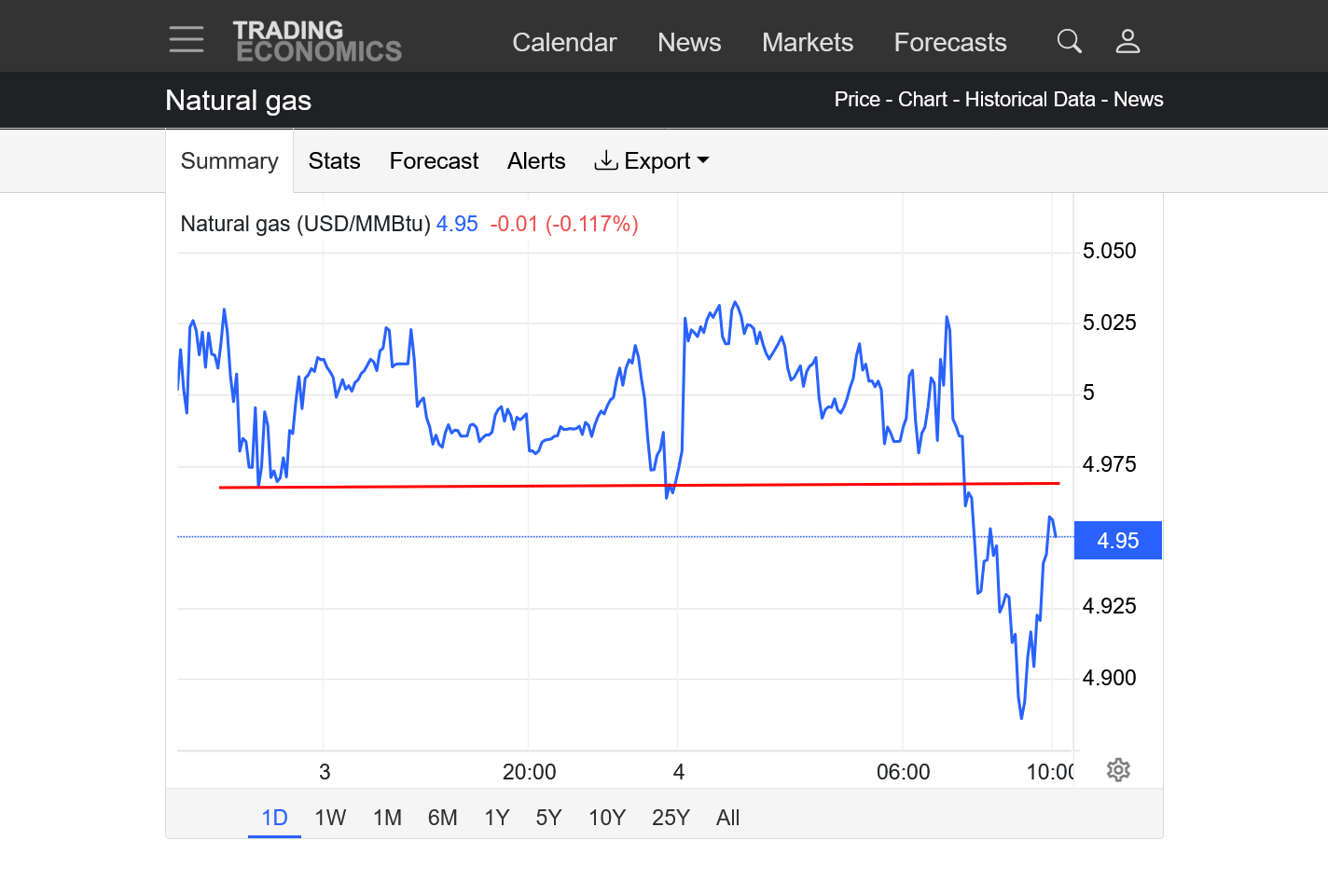This screenshot has width=1328, height=896.
Task: Switch chart to 5Y range
Action: click(548, 818)
